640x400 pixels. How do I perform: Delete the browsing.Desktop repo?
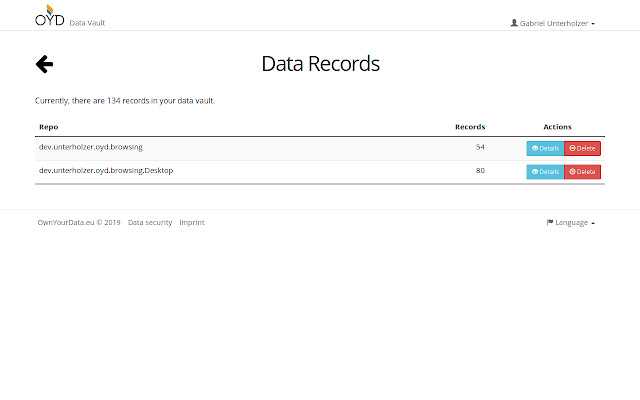pyautogui.click(x=582, y=172)
